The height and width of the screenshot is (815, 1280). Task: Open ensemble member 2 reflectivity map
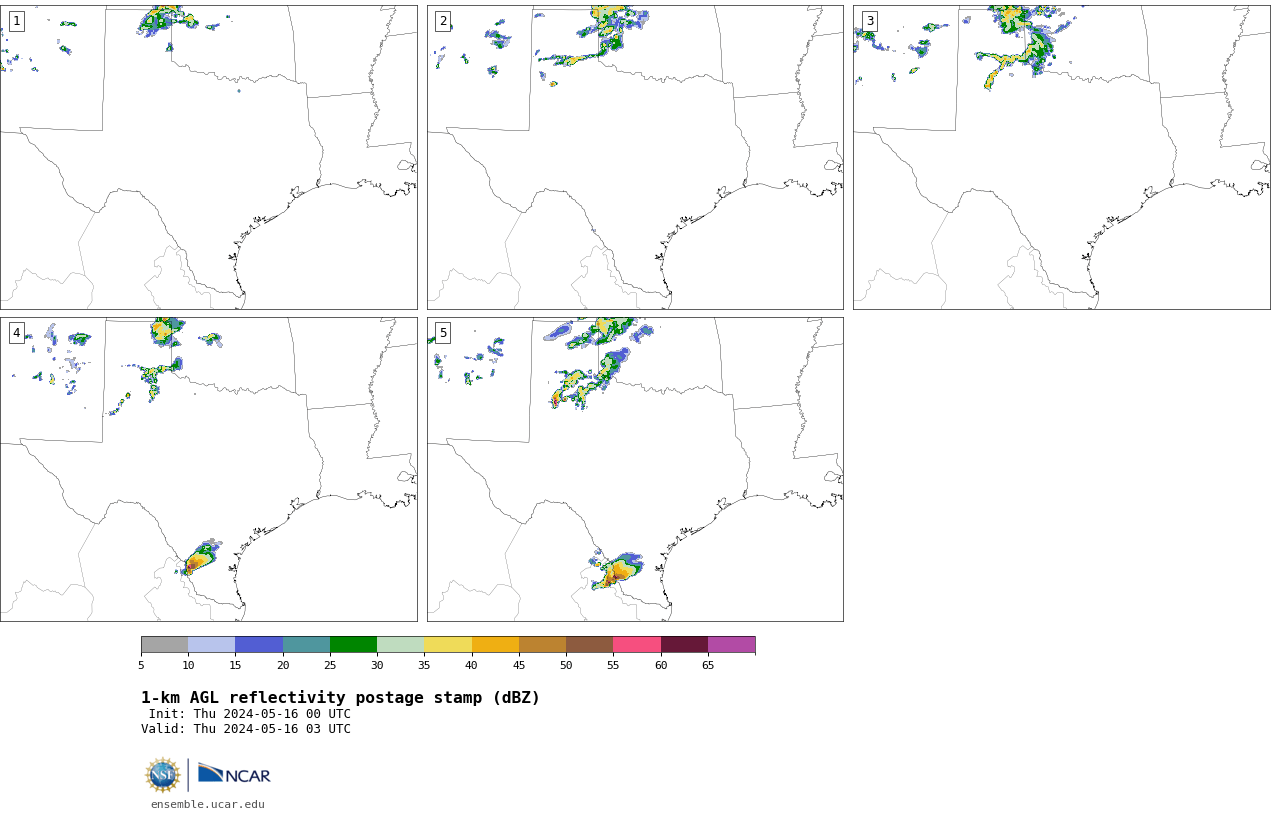tap(635, 157)
